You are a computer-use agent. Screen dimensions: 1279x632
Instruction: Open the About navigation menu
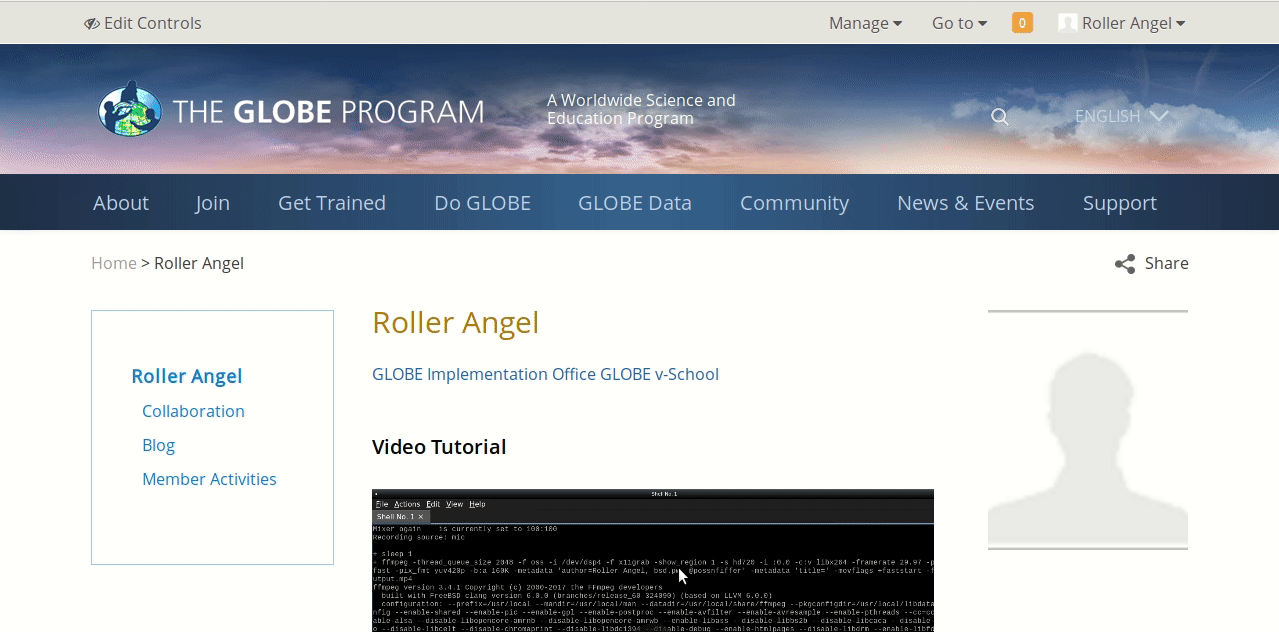[121, 202]
